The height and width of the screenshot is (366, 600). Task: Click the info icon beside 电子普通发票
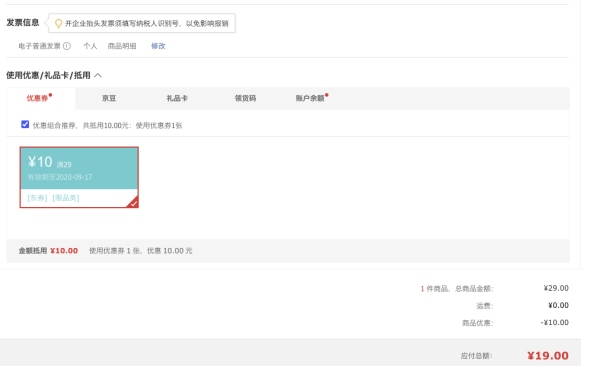point(67,46)
